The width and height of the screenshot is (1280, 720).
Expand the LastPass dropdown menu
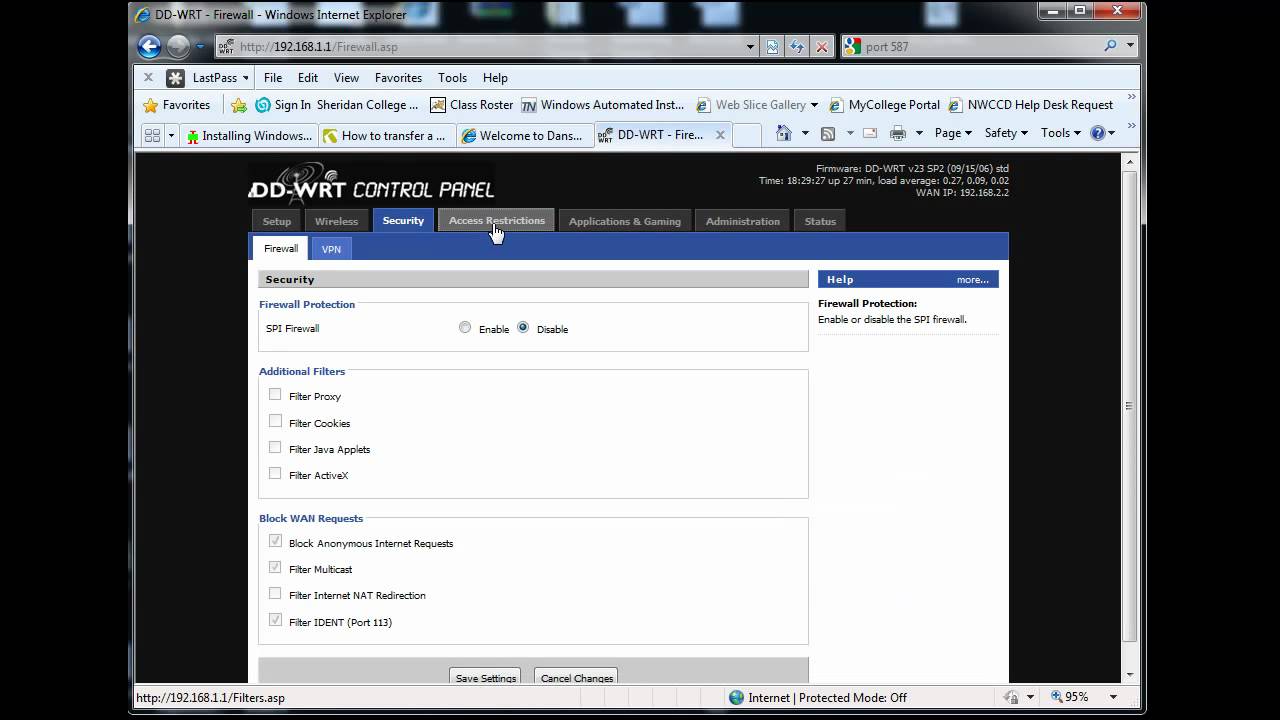(x=245, y=78)
